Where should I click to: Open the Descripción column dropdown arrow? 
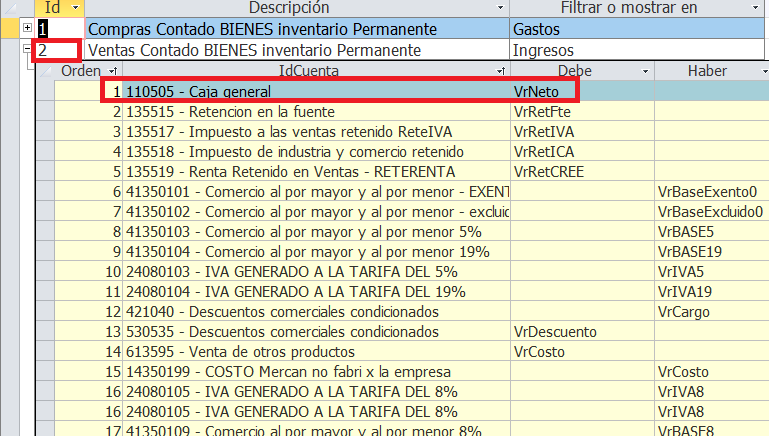[500, 7]
